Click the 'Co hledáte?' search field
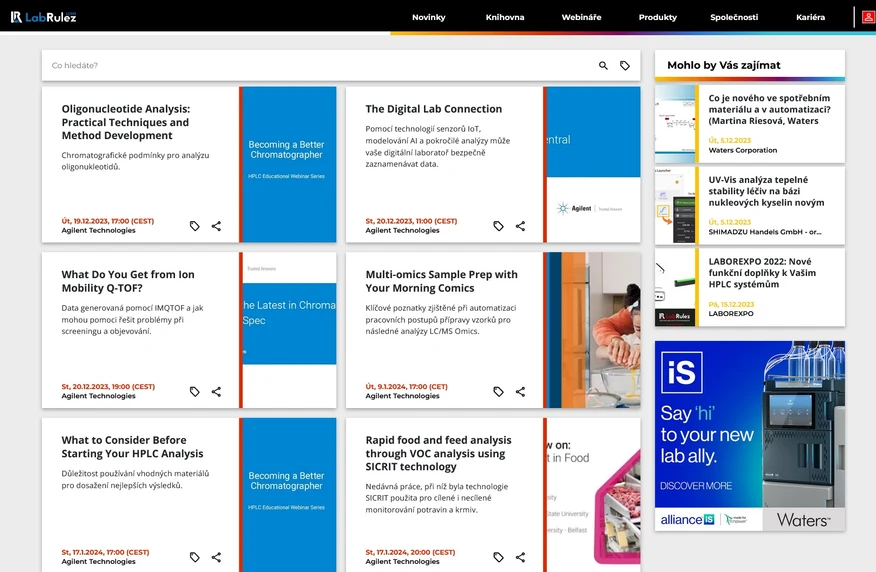876x572 pixels. 318,65
